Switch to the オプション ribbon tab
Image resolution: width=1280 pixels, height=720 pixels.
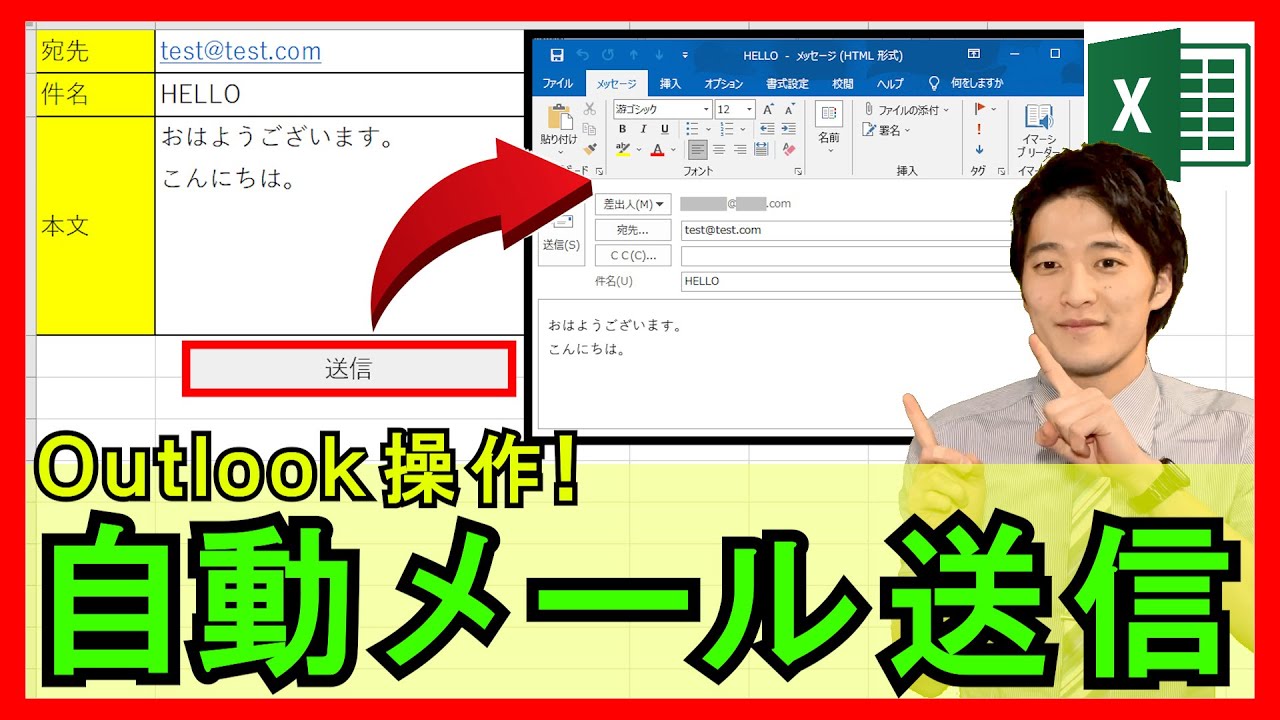click(724, 84)
